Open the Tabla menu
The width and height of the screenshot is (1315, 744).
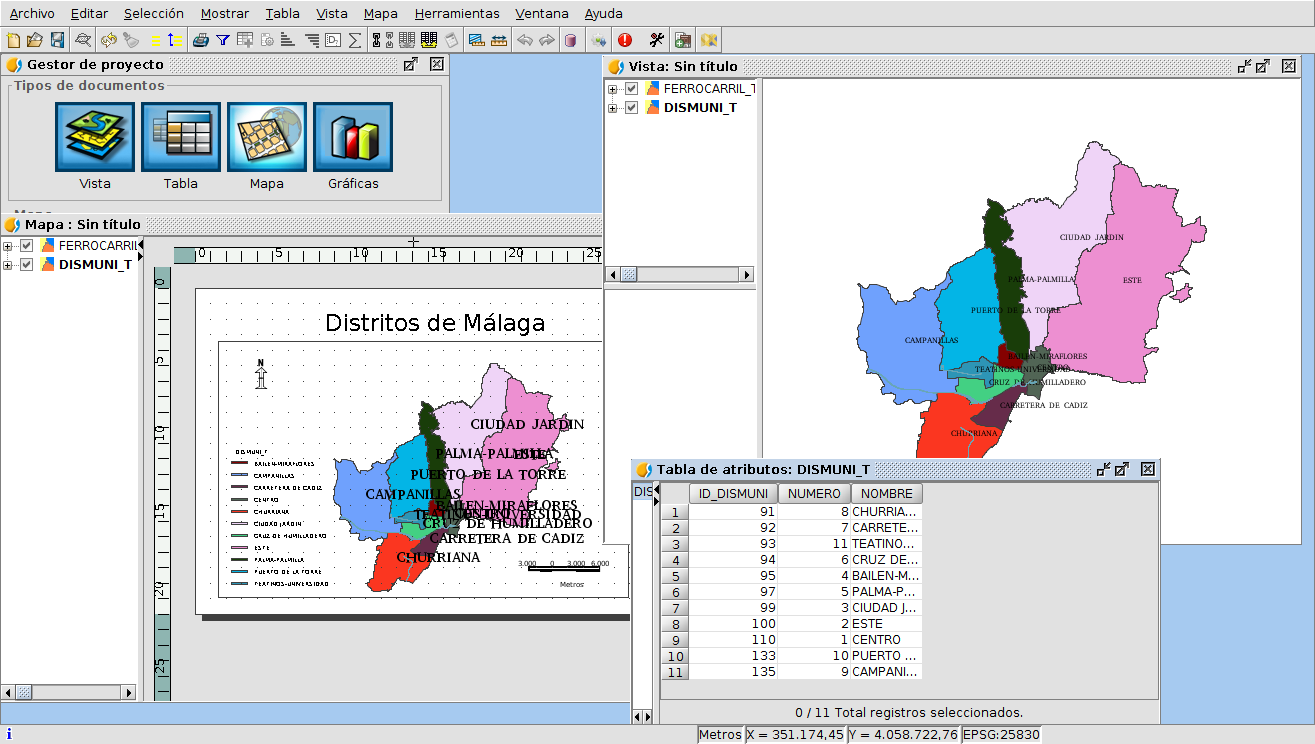pyautogui.click(x=282, y=14)
